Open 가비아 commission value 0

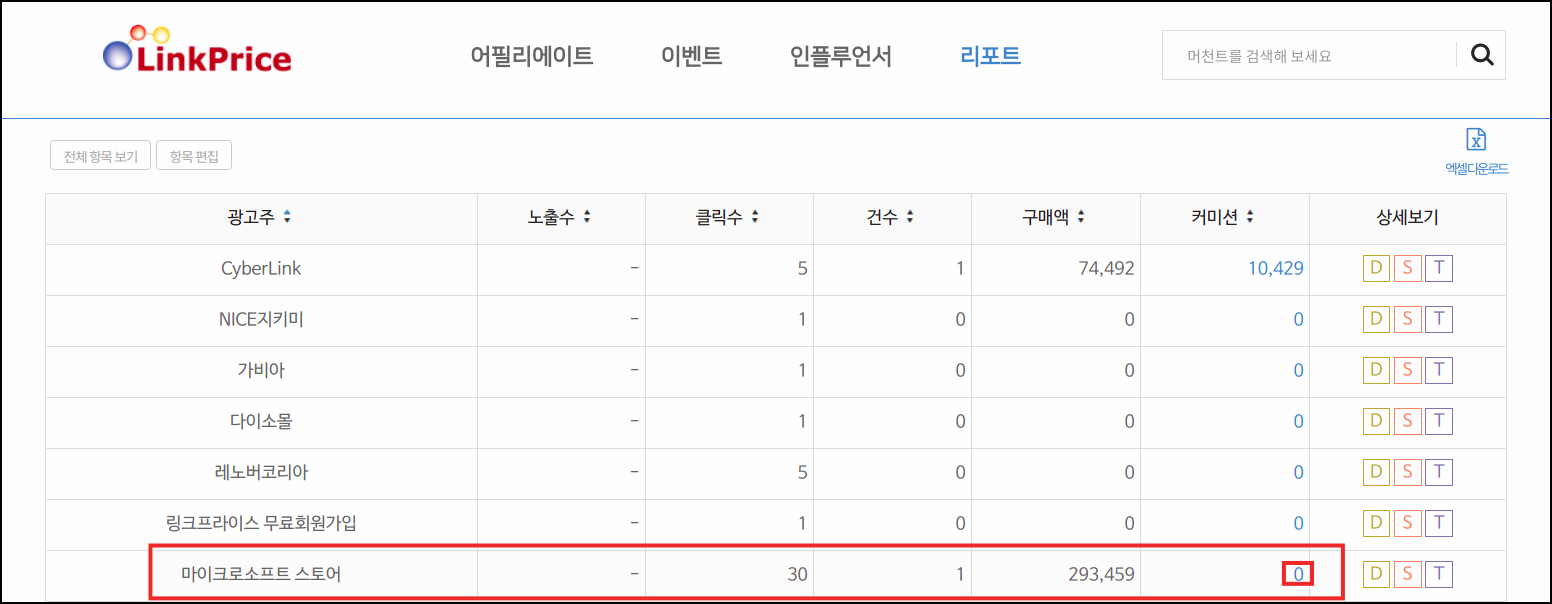(x=1299, y=371)
